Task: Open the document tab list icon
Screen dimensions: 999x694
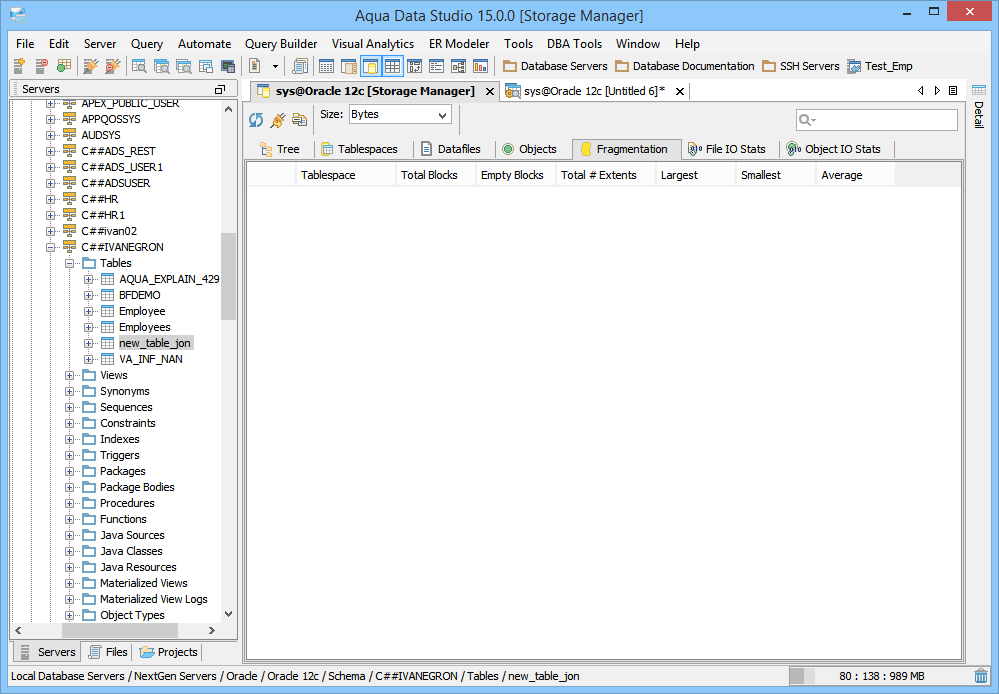Action: (953, 90)
